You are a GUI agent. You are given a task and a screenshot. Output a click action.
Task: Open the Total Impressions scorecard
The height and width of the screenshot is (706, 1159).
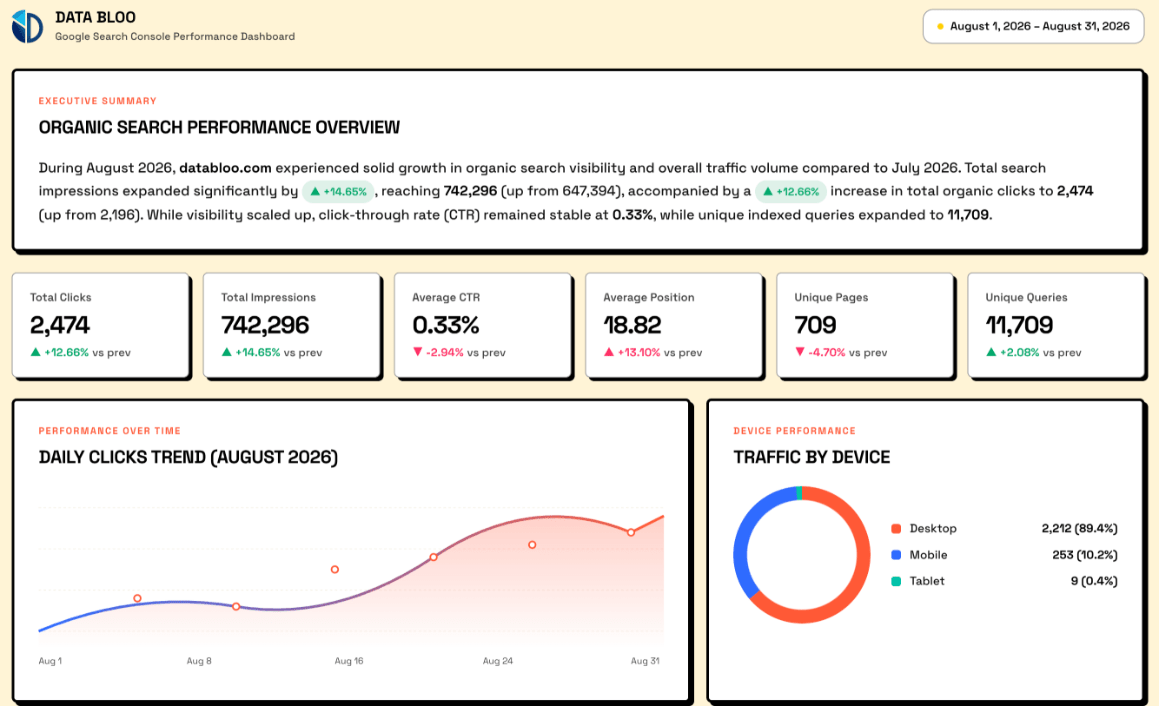[292, 325]
